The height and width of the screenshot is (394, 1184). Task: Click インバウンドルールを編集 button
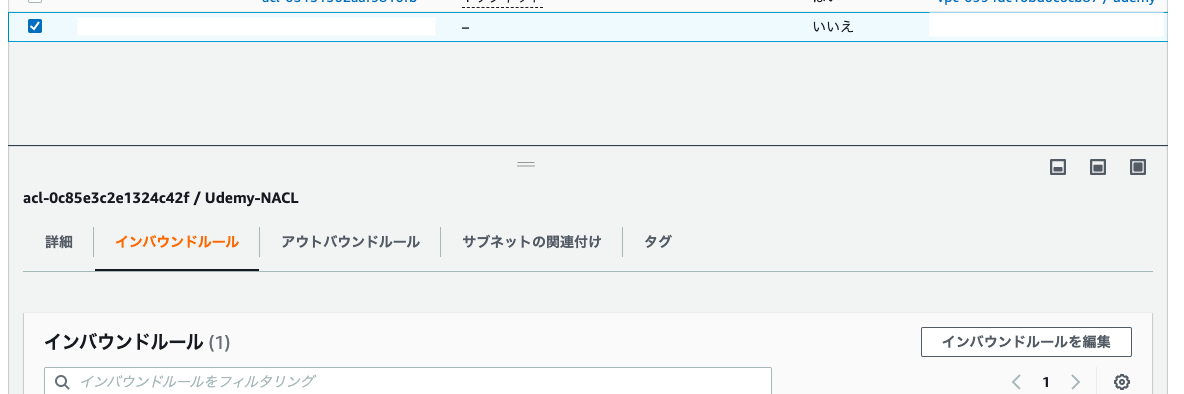pyautogui.click(x=1026, y=342)
